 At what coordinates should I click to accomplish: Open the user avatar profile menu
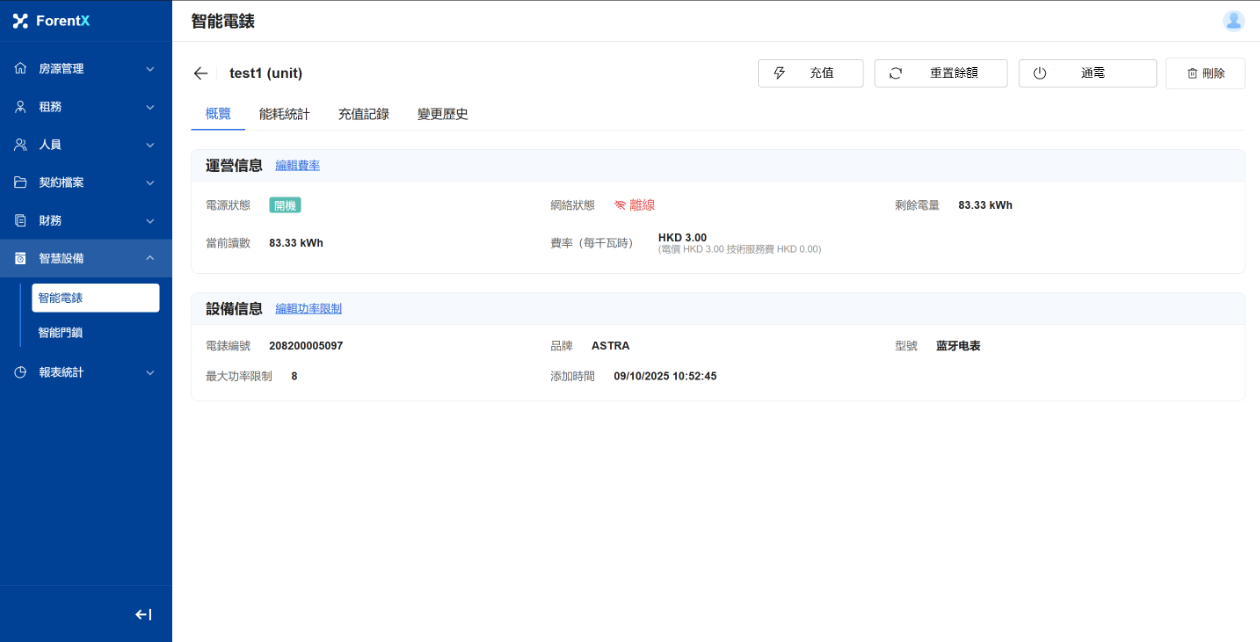[1233, 21]
